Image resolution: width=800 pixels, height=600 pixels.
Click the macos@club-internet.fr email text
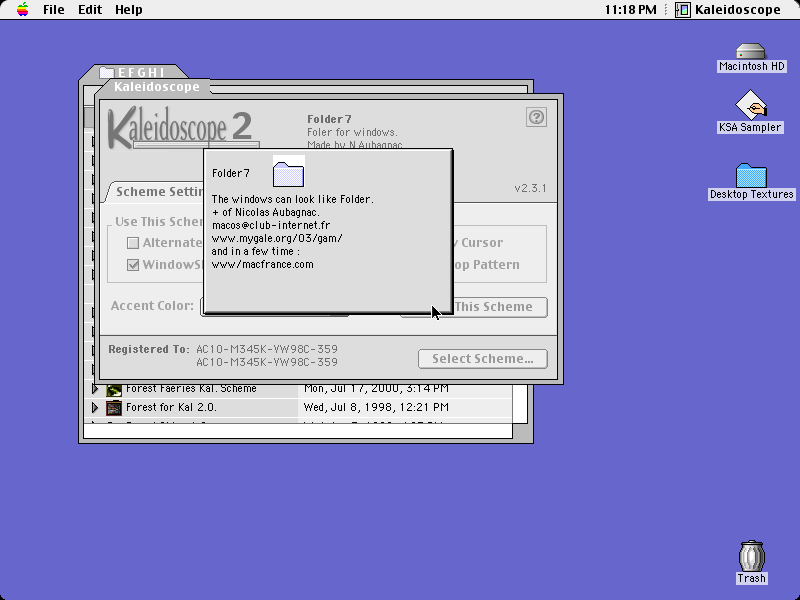pos(271,226)
